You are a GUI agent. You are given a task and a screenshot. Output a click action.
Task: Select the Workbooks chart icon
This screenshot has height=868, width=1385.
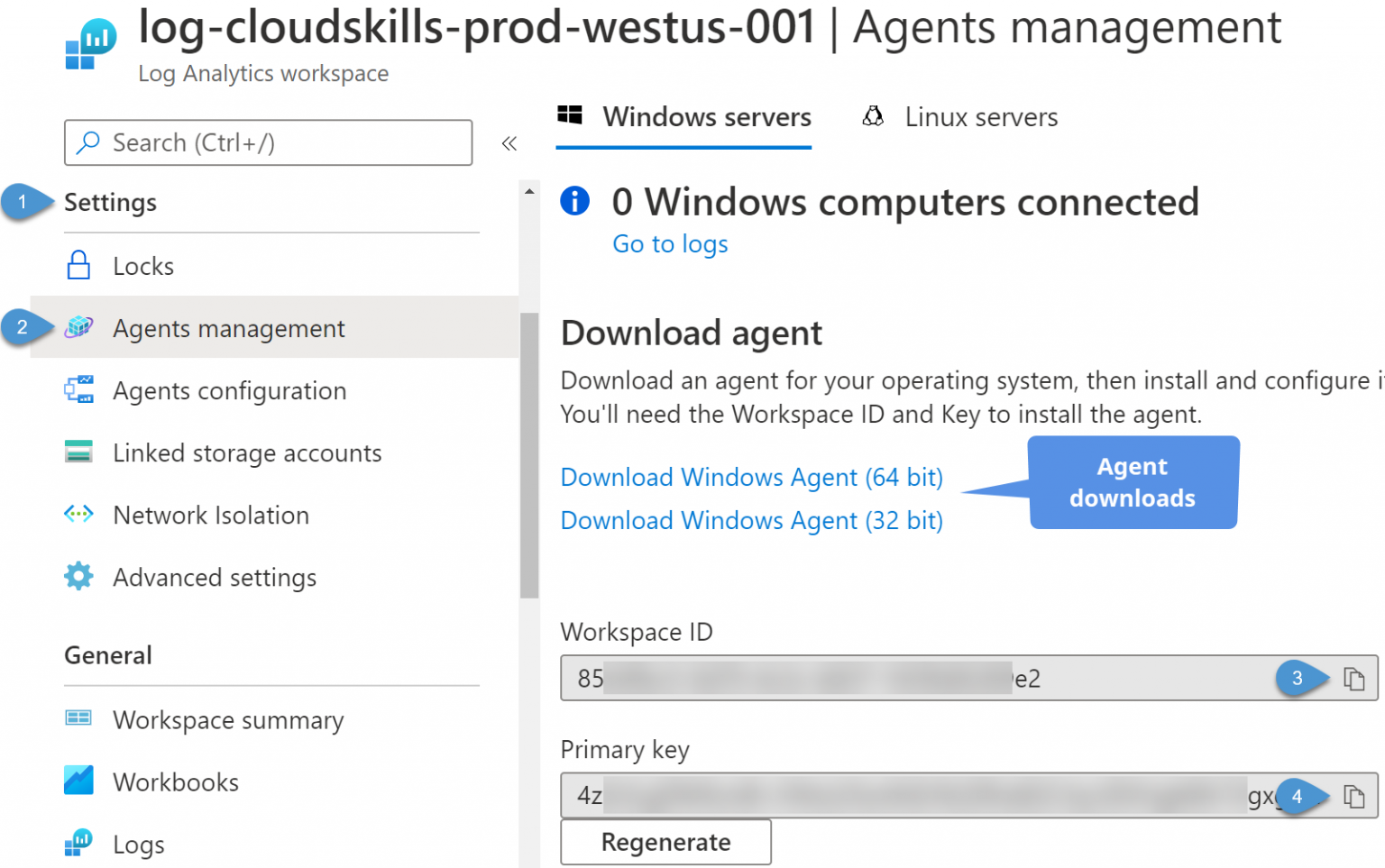pyautogui.click(x=78, y=781)
